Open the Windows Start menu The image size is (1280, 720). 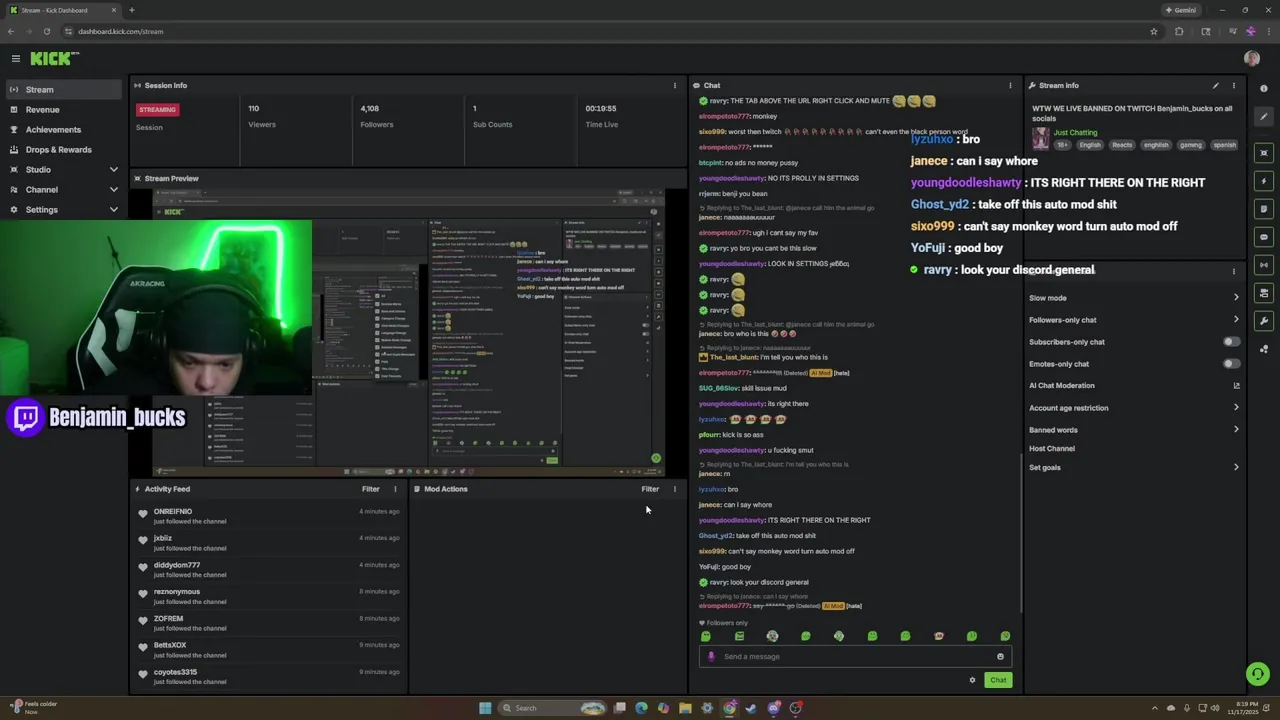[x=485, y=708]
